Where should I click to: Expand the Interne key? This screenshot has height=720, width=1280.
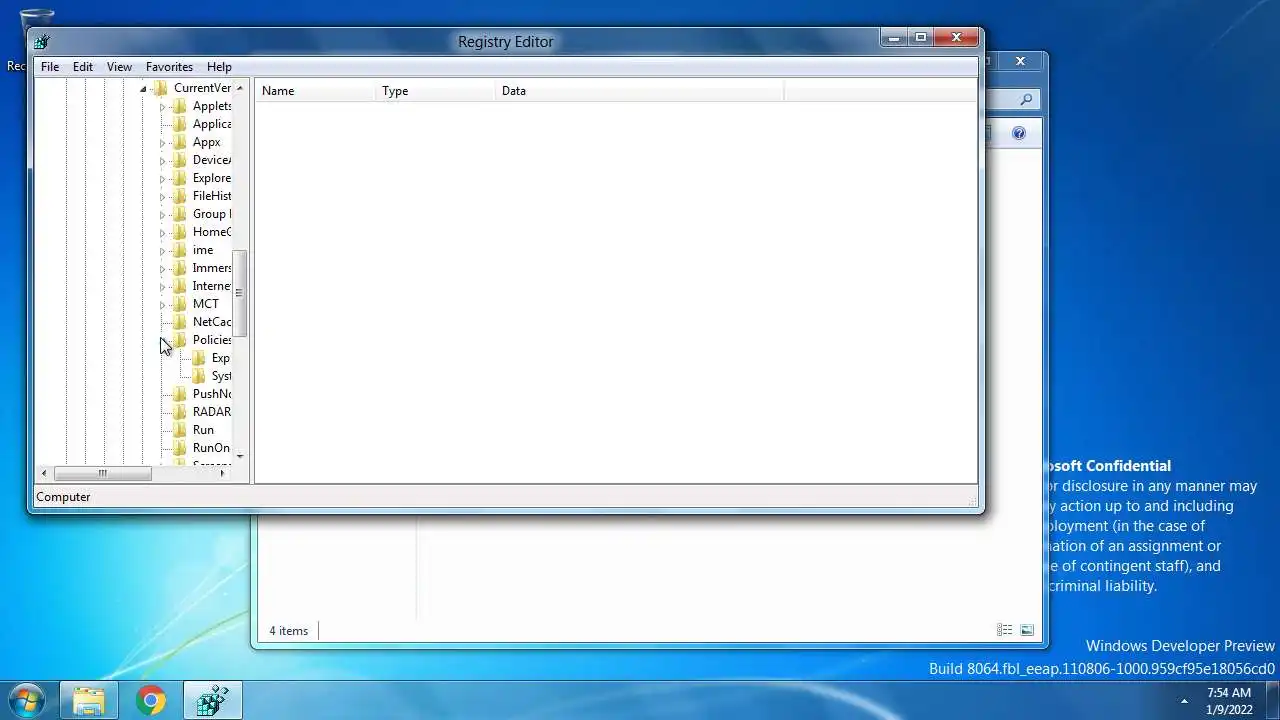(162, 286)
